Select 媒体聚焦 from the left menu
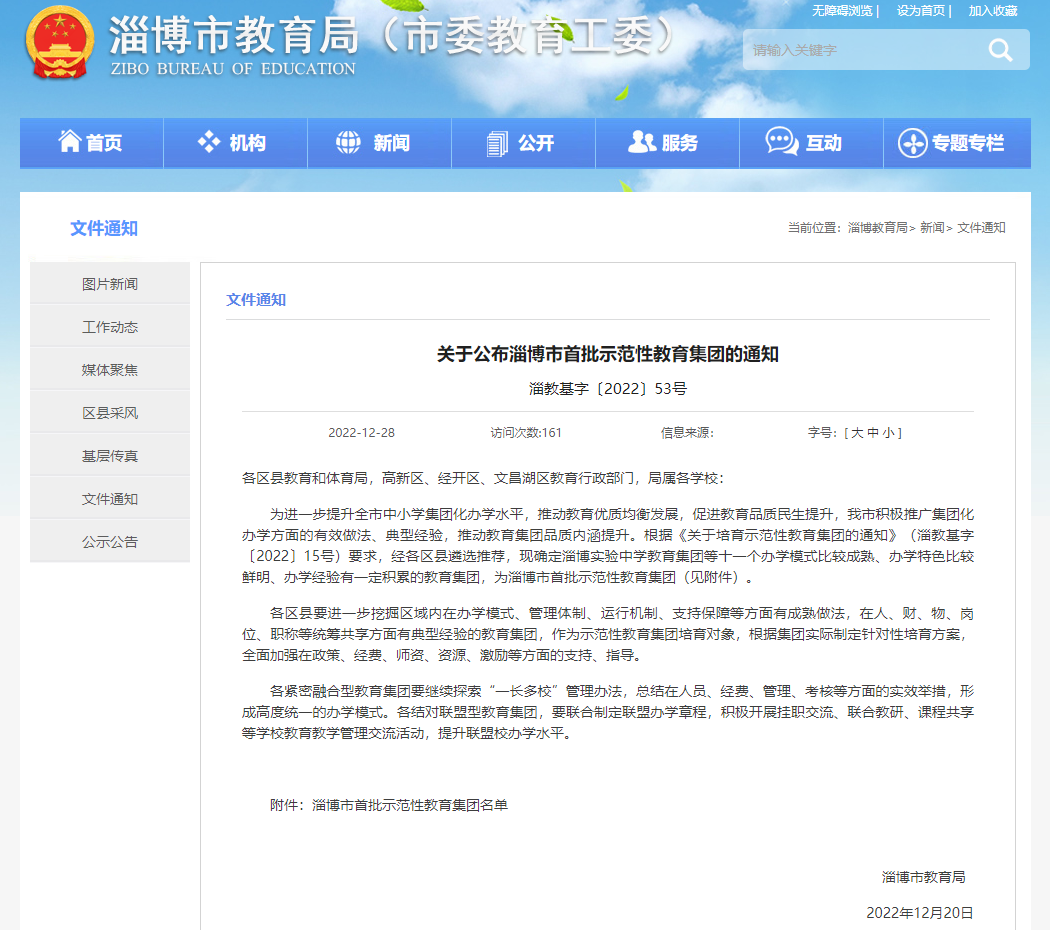1050x930 pixels. [x=109, y=368]
